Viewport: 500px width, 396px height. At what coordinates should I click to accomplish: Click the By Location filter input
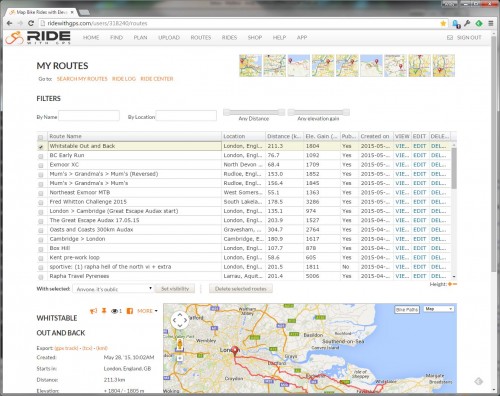(x=186, y=116)
